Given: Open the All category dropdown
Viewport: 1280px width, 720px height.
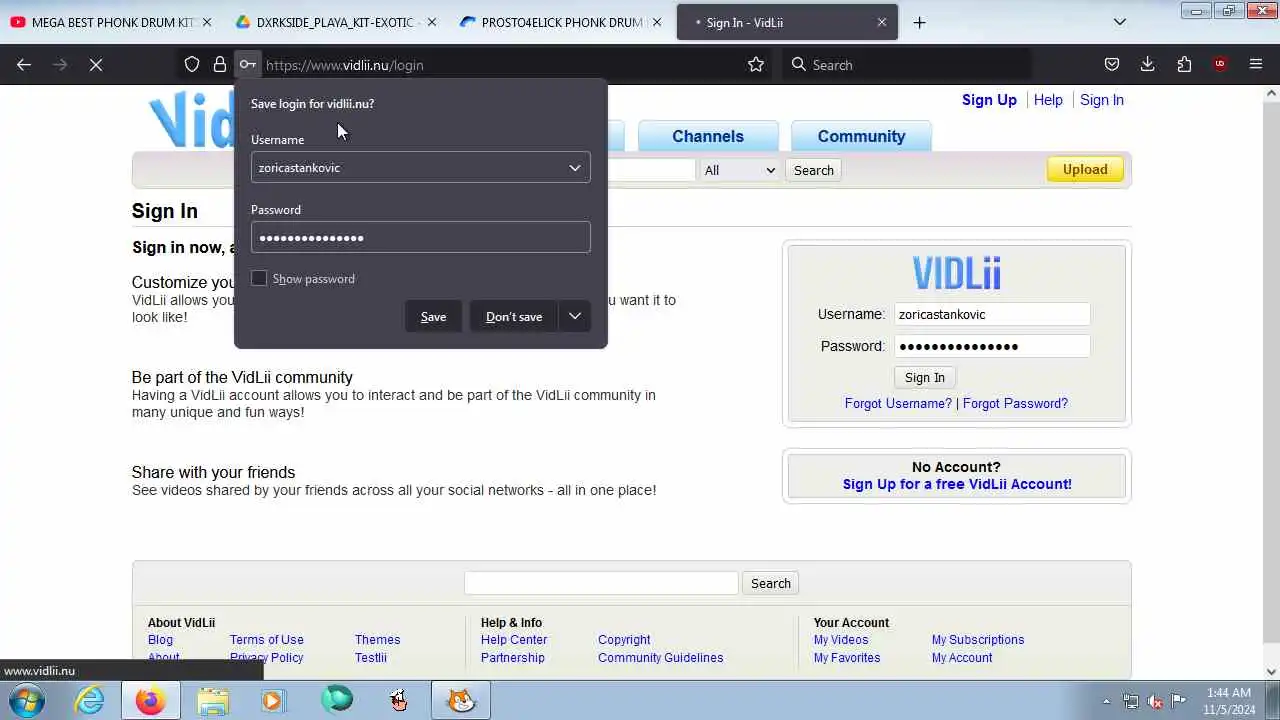Looking at the screenshot, I should point(740,170).
